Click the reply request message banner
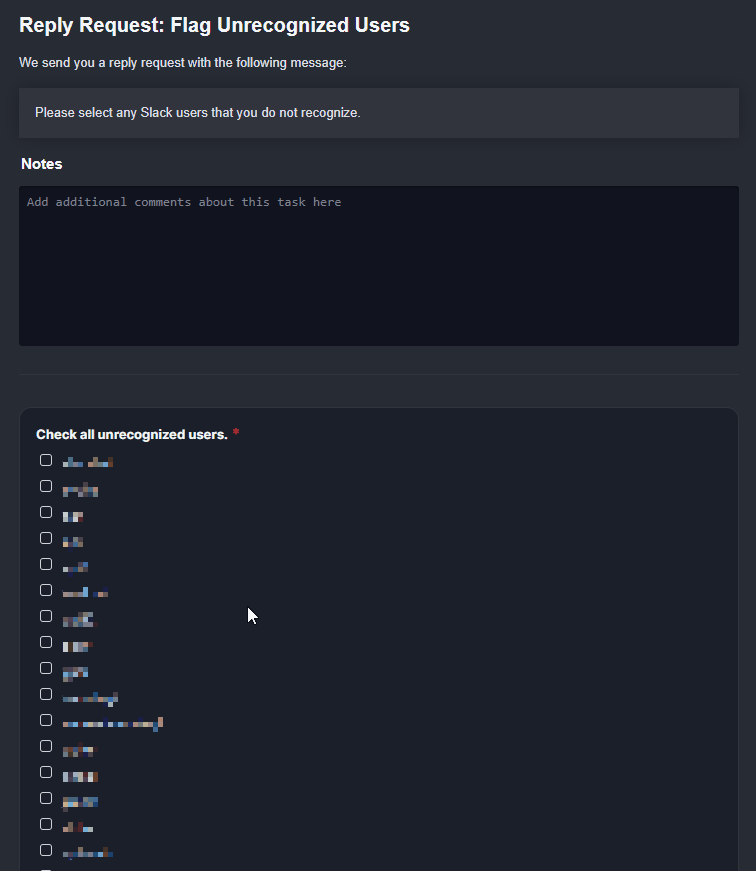 pos(378,112)
